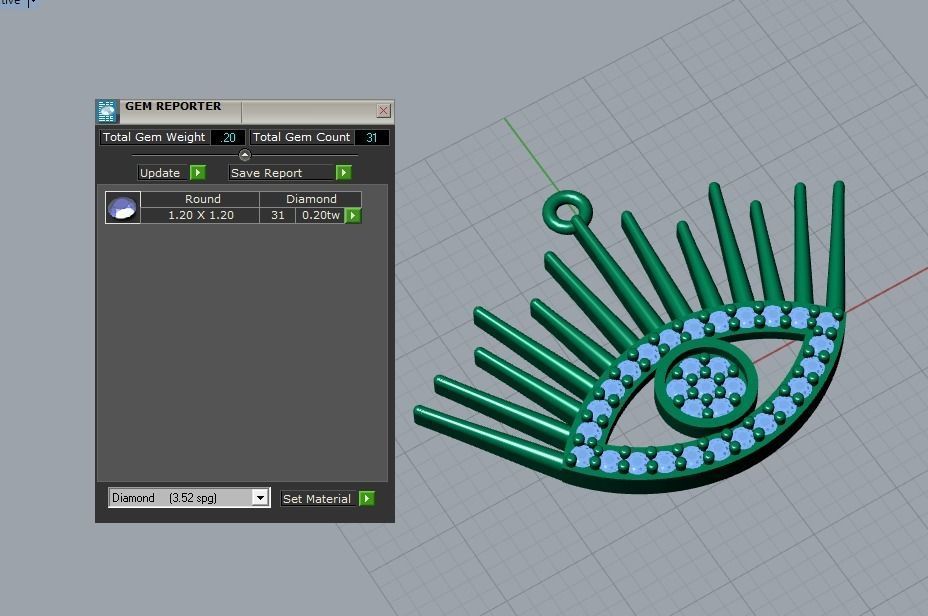
Task: Click the Set Material button label
Action: tap(317, 499)
